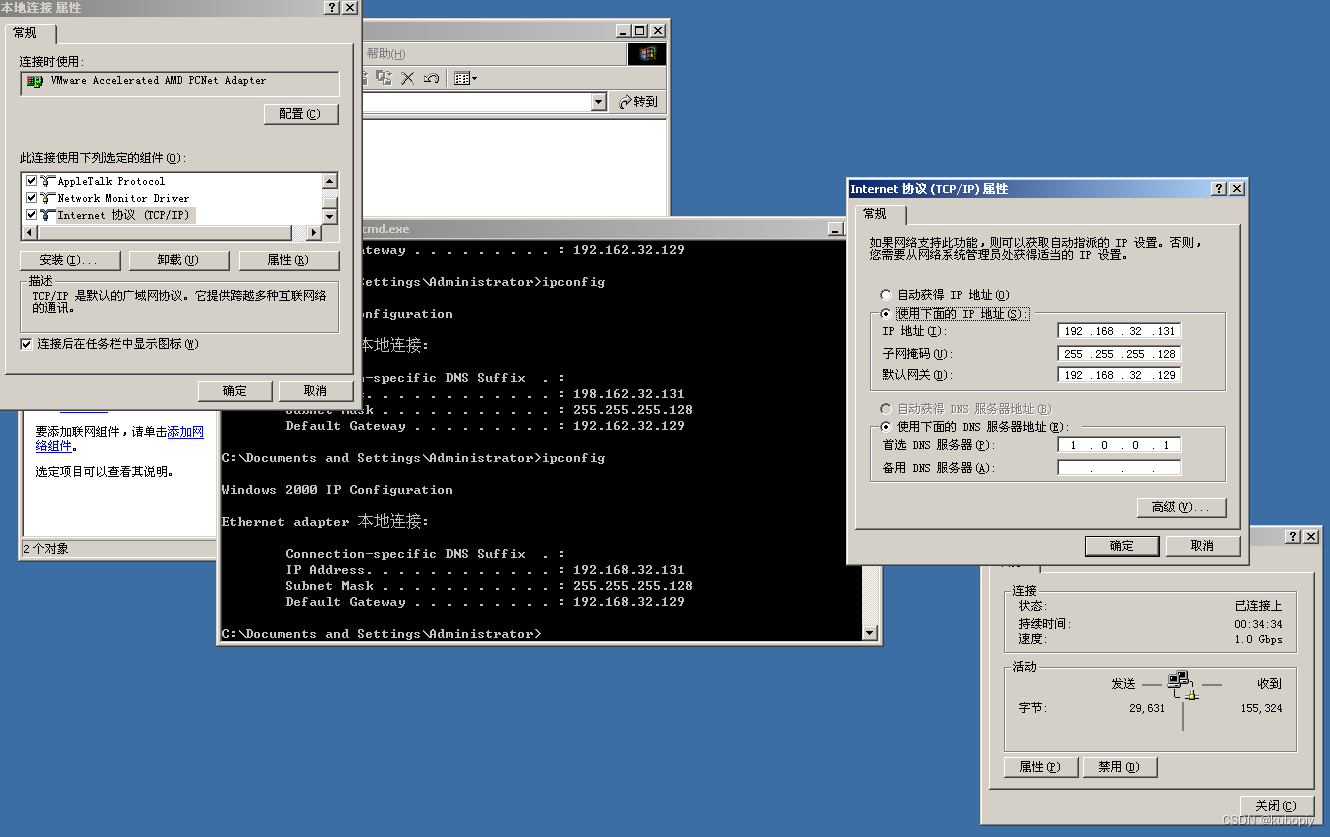Click 取消 in 本地连接 属性 dialog
Image resolution: width=1330 pixels, height=837 pixels.
316,391
